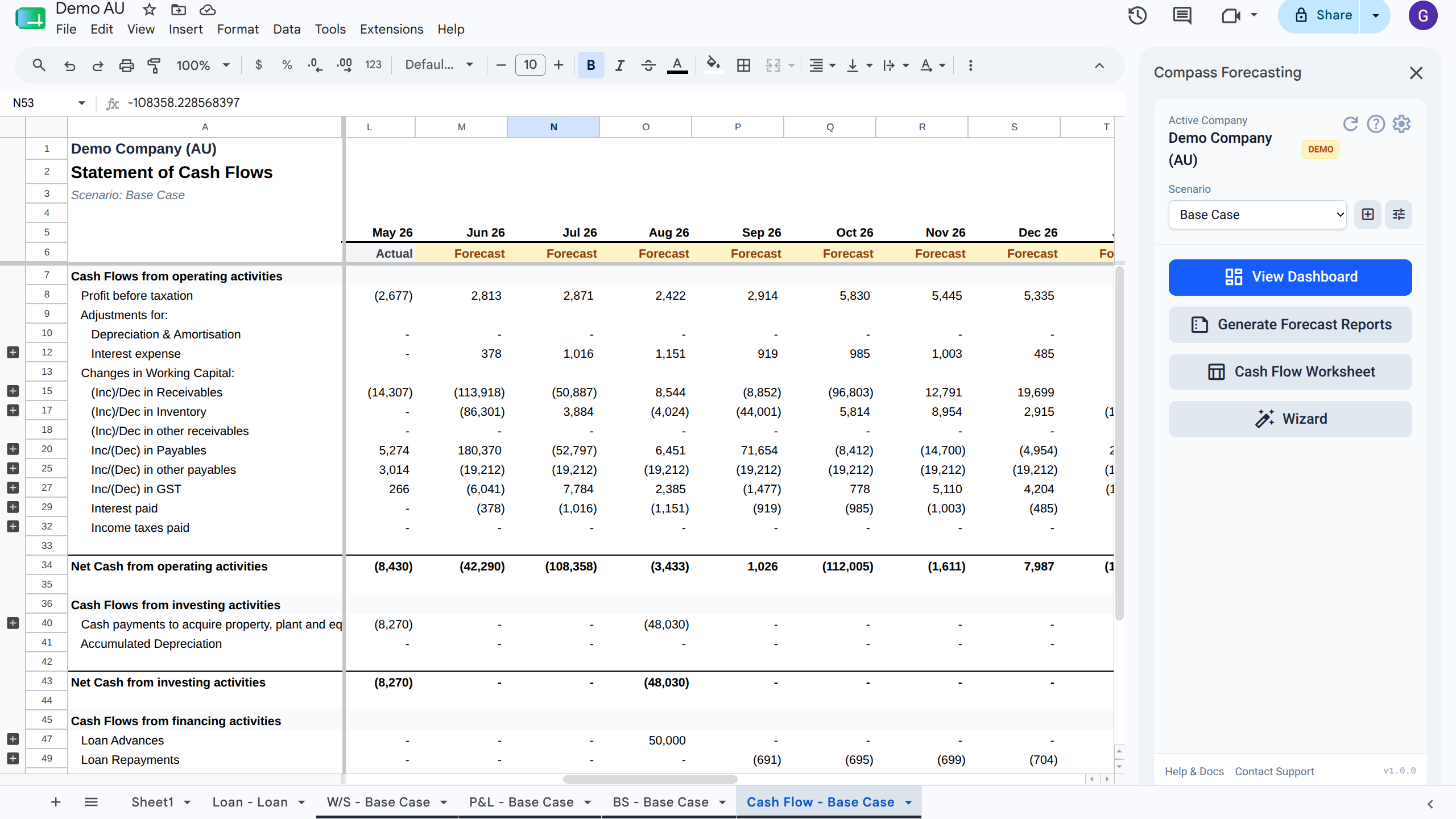Open comments icon in header
Screen dimensions: 1456x819
(x=1182, y=15)
